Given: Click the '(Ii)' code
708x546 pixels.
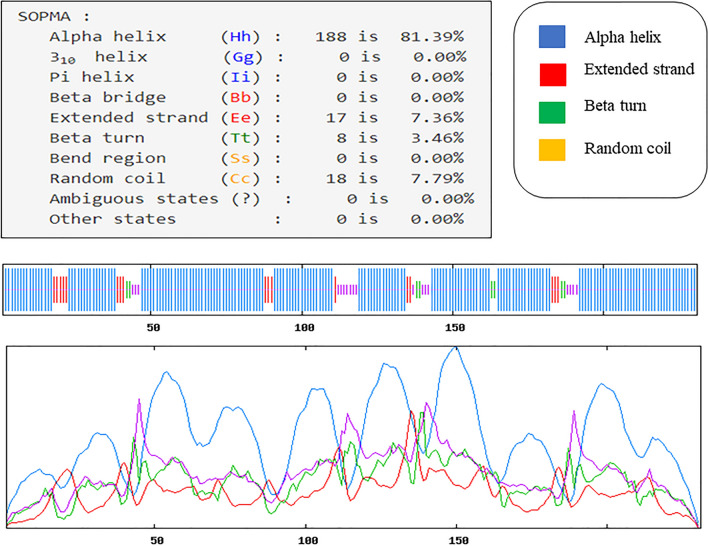Looking at the screenshot, I should coord(241,77).
